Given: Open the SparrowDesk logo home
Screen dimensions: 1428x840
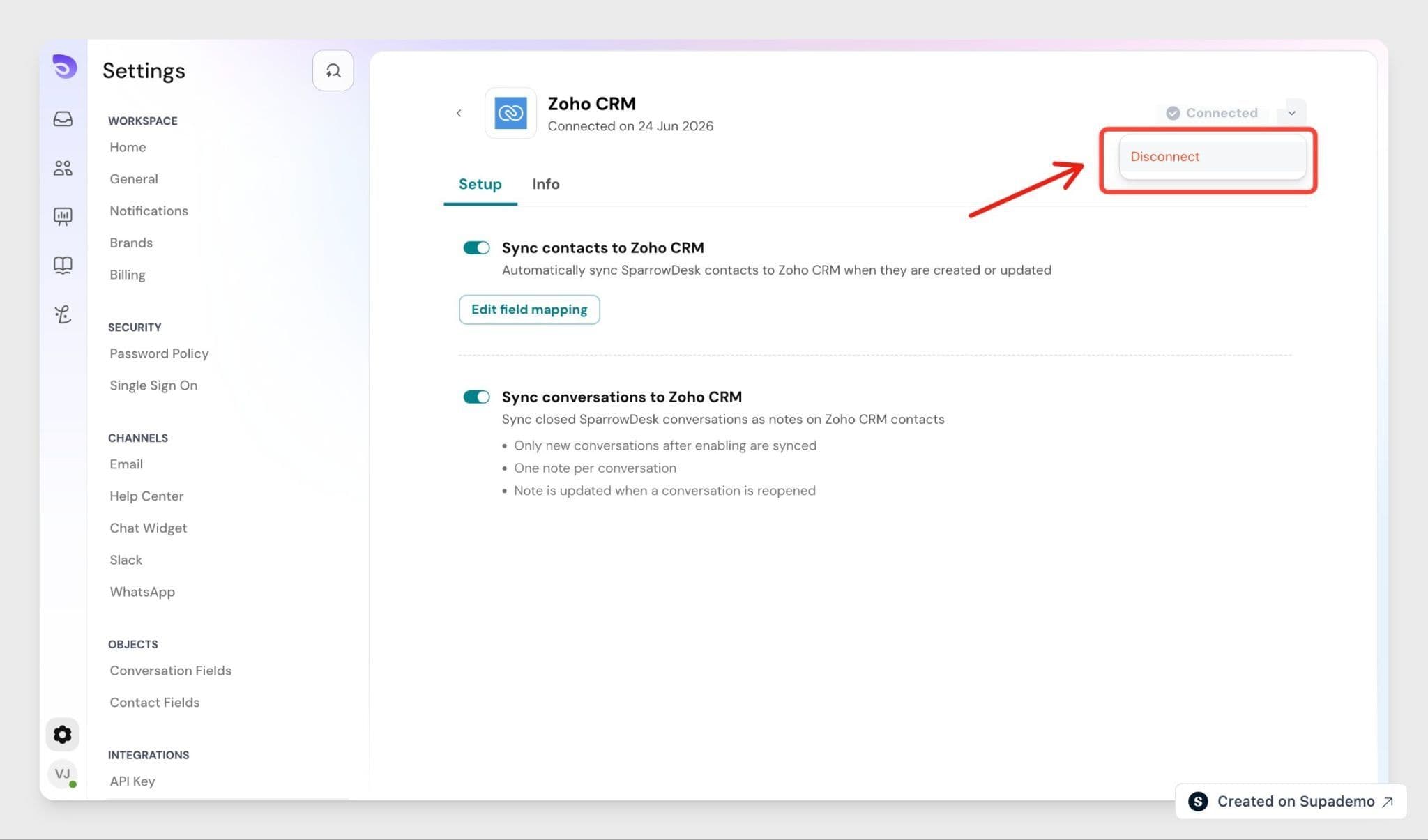Looking at the screenshot, I should tap(64, 67).
